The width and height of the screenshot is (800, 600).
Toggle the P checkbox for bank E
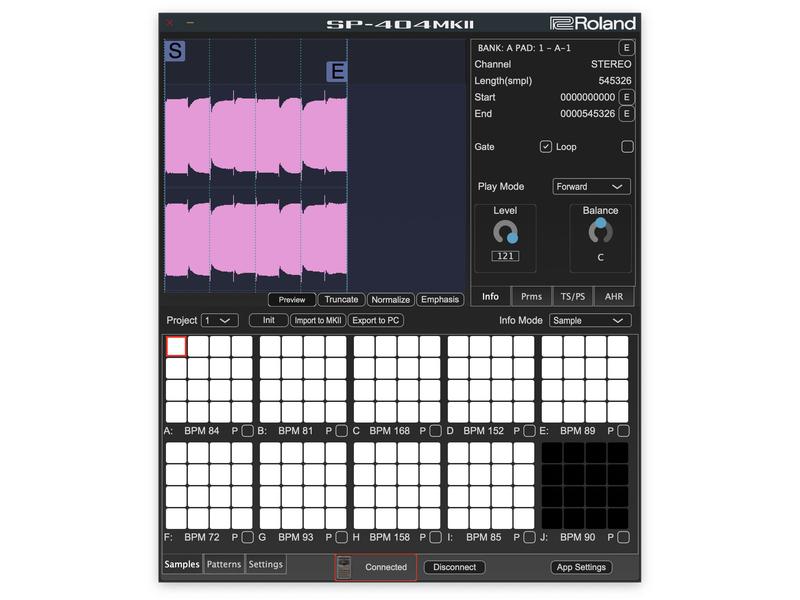[623, 431]
